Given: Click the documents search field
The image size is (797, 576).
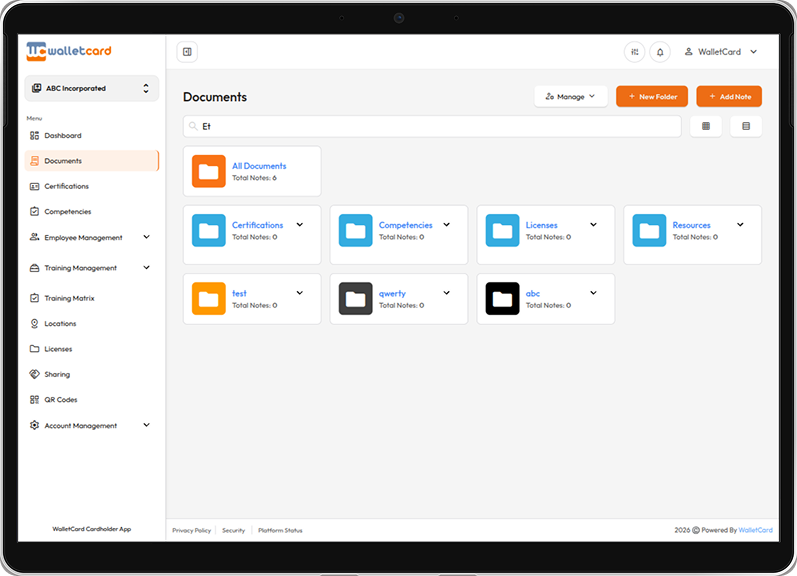Looking at the screenshot, I should click(x=432, y=126).
